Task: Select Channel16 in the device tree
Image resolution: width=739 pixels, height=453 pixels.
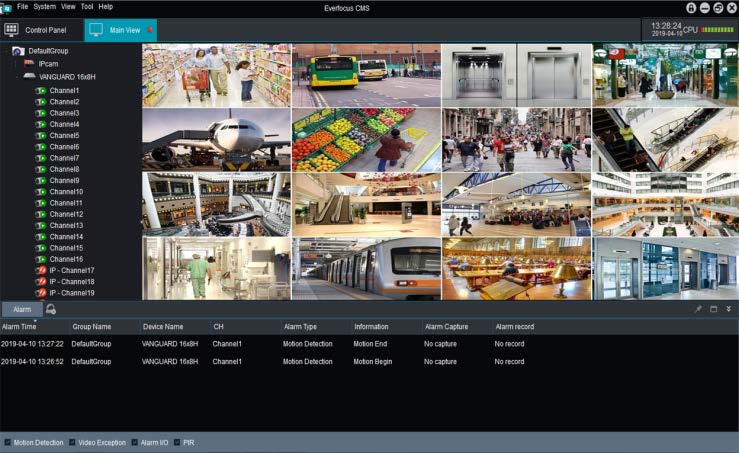Action: [x=66, y=259]
